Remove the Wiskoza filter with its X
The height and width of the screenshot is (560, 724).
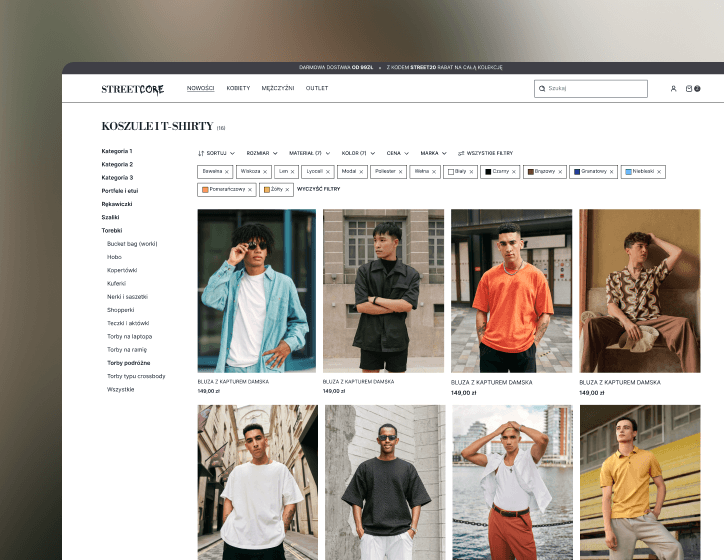click(x=265, y=172)
